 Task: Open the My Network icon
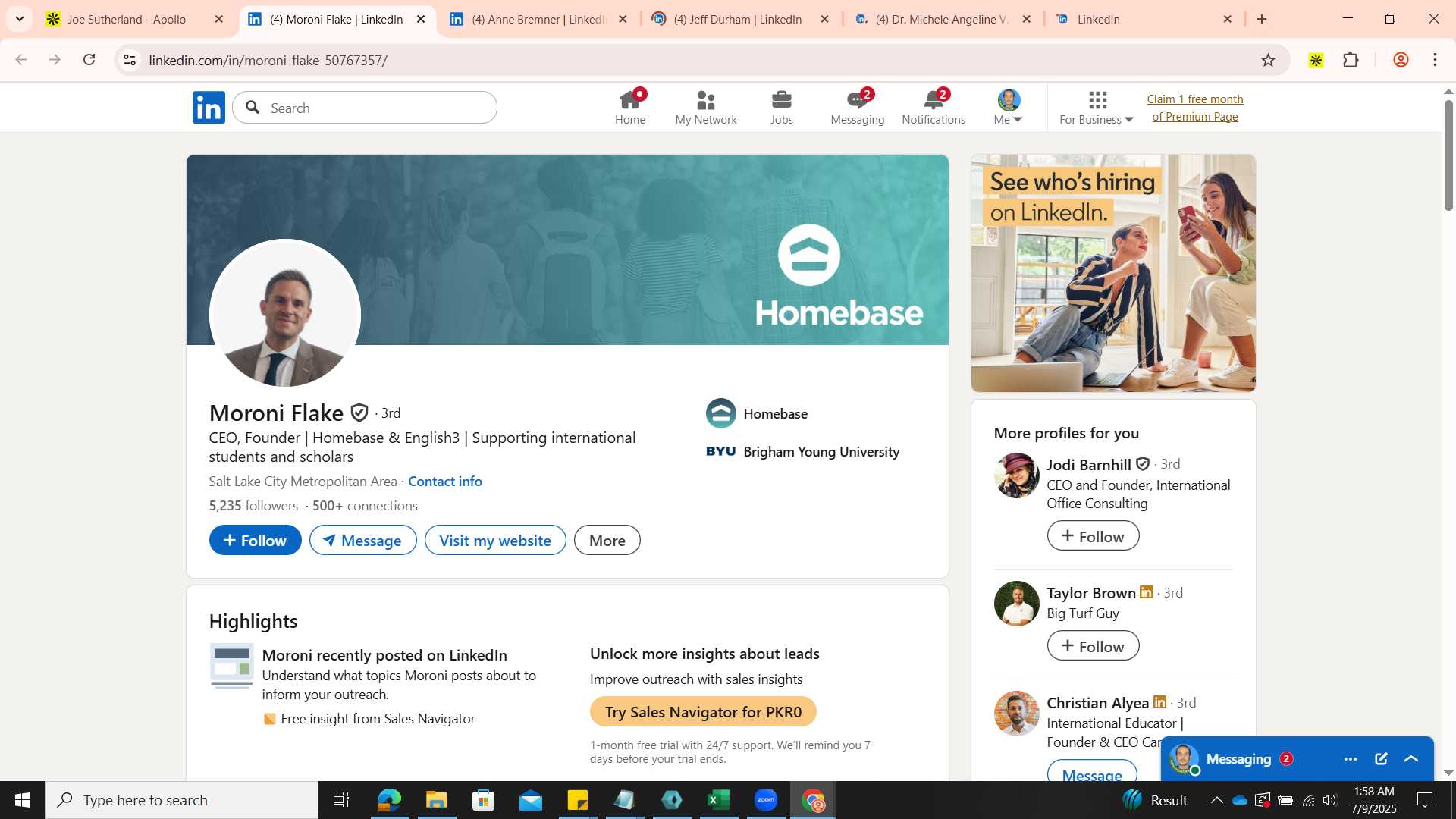[x=706, y=108]
